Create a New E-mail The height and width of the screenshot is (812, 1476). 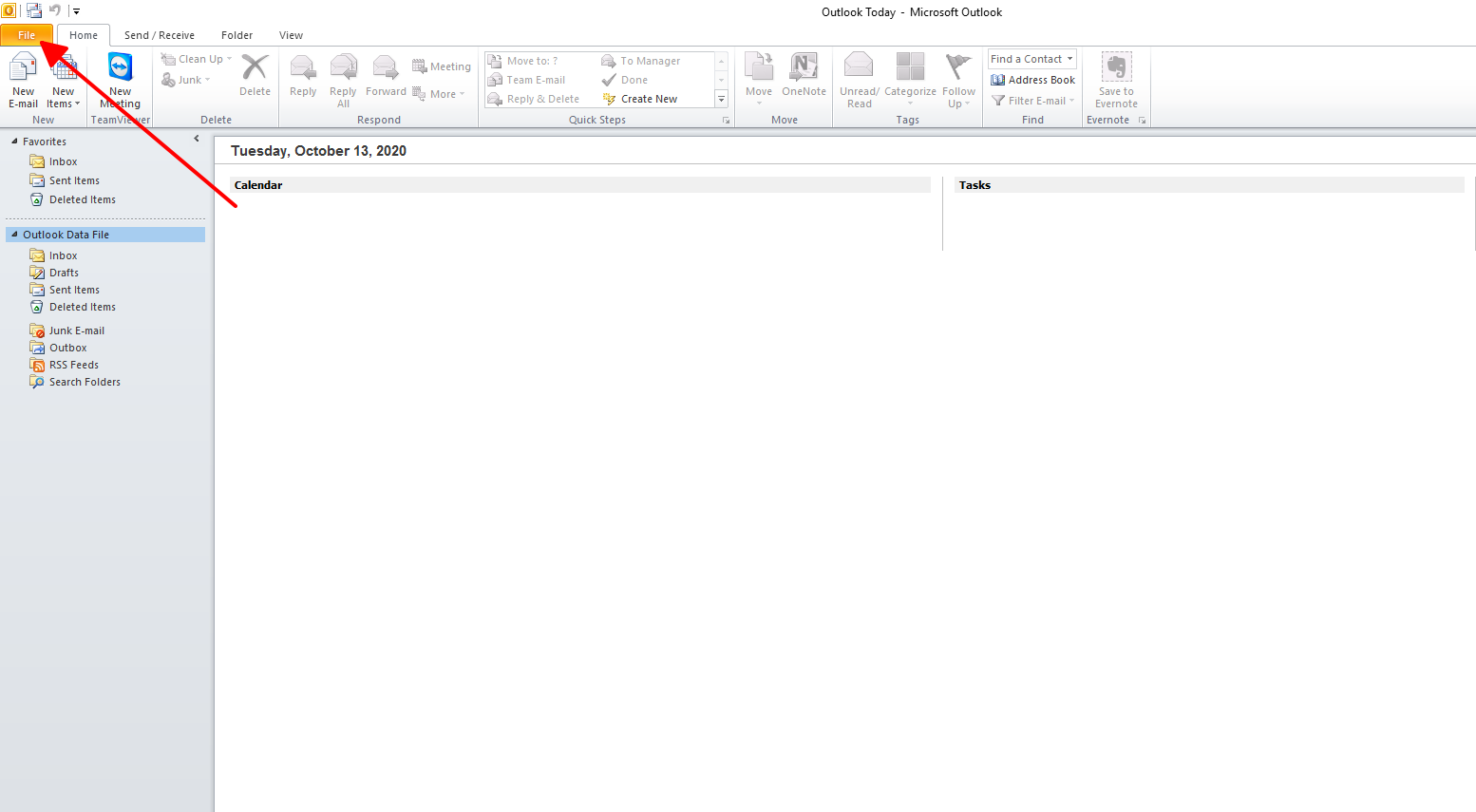tap(23, 82)
